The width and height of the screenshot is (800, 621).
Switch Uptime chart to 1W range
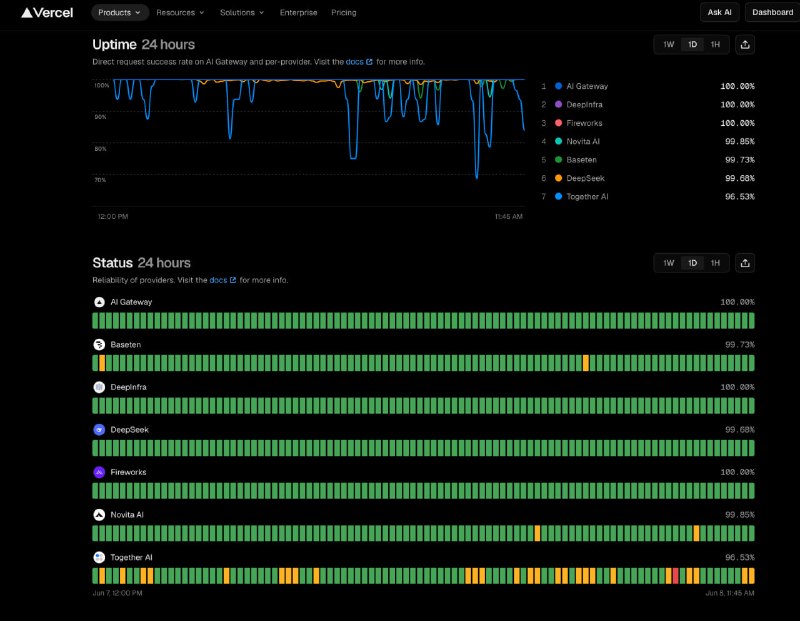tap(668, 44)
